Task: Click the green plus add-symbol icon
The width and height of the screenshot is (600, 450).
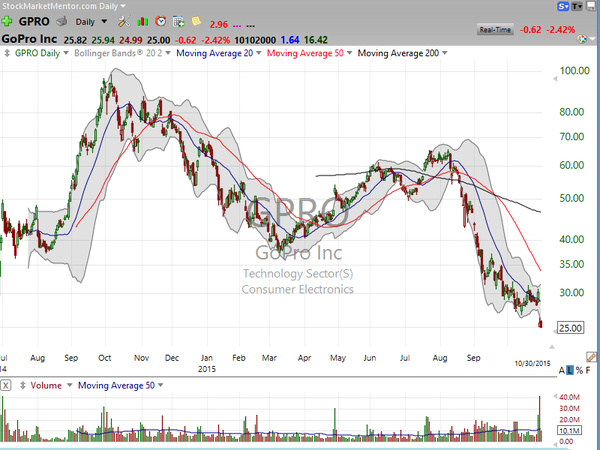Action: tap(7, 21)
